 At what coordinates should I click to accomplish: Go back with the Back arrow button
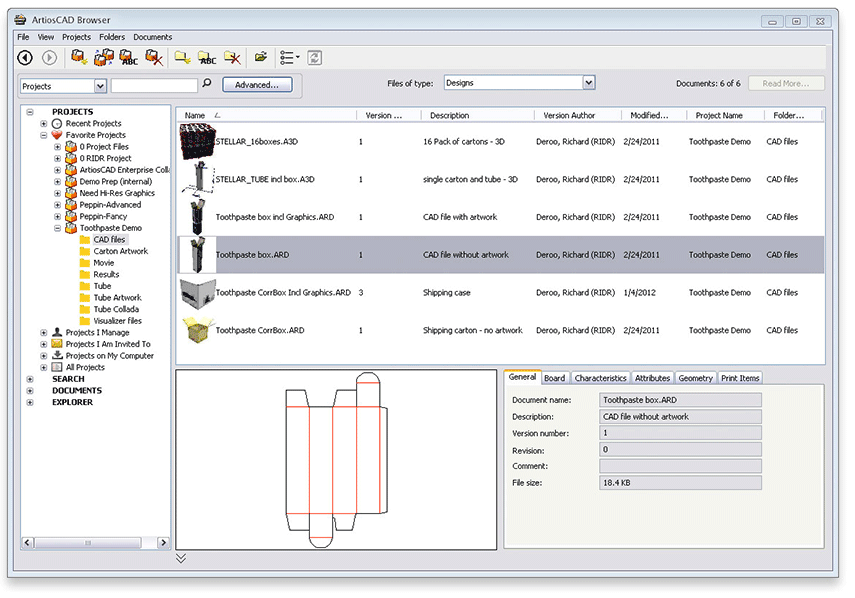point(25,57)
